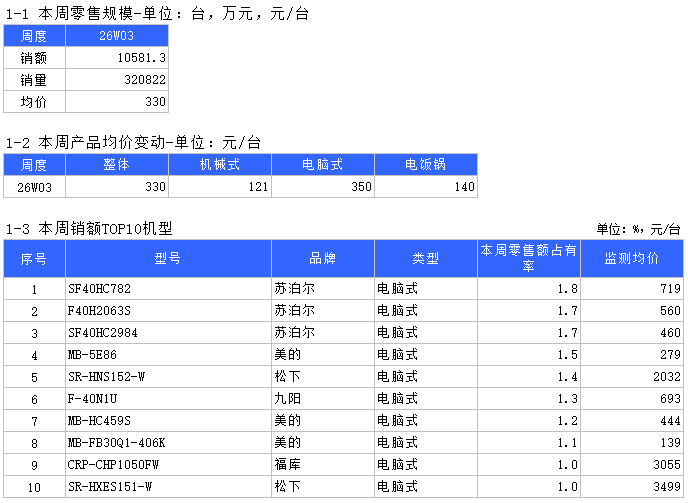Click the 福库 brand cell

[x=323, y=465]
